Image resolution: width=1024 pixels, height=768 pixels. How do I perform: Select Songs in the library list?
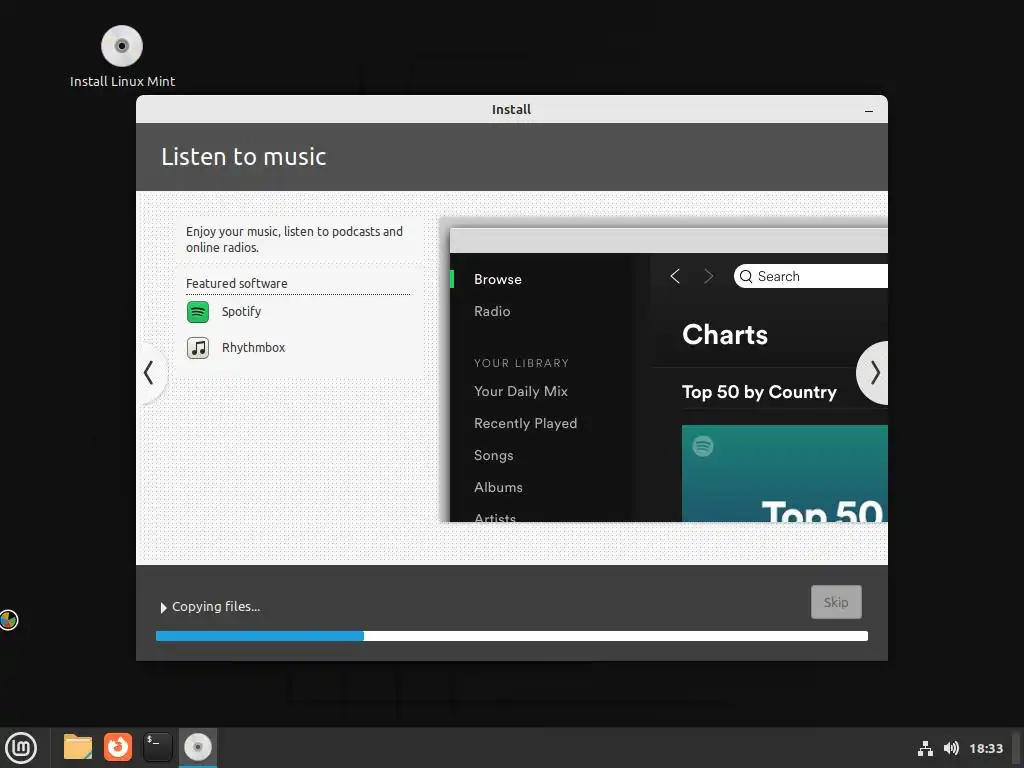coord(493,455)
